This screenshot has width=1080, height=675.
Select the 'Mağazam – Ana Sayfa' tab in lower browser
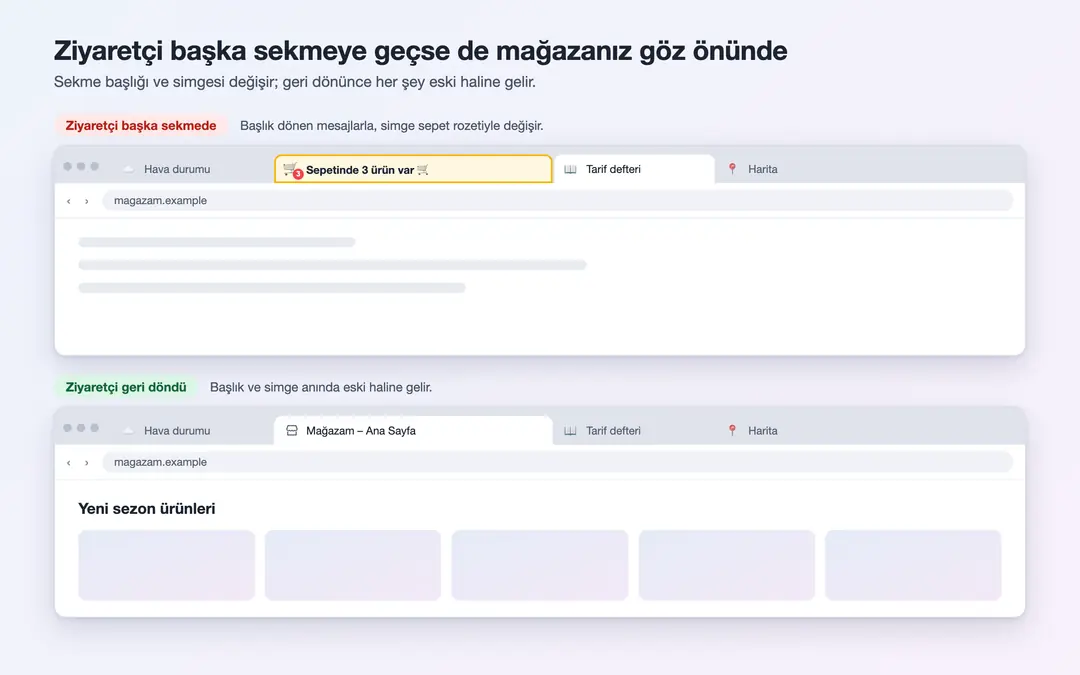413,430
